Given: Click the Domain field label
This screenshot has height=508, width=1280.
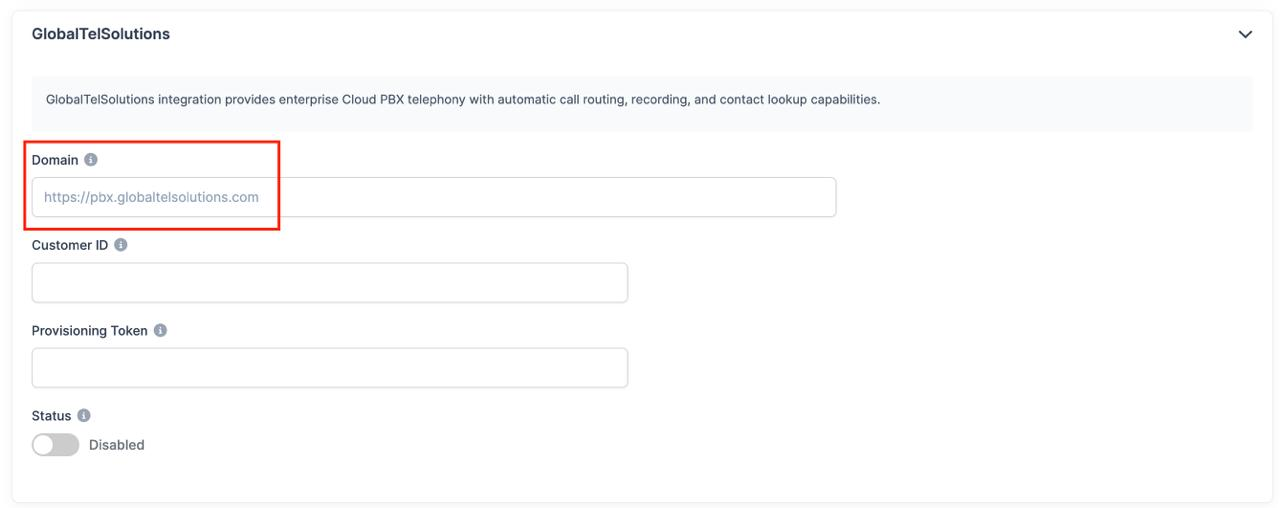Looking at the screenshot, I should click(x=55, y=160).
